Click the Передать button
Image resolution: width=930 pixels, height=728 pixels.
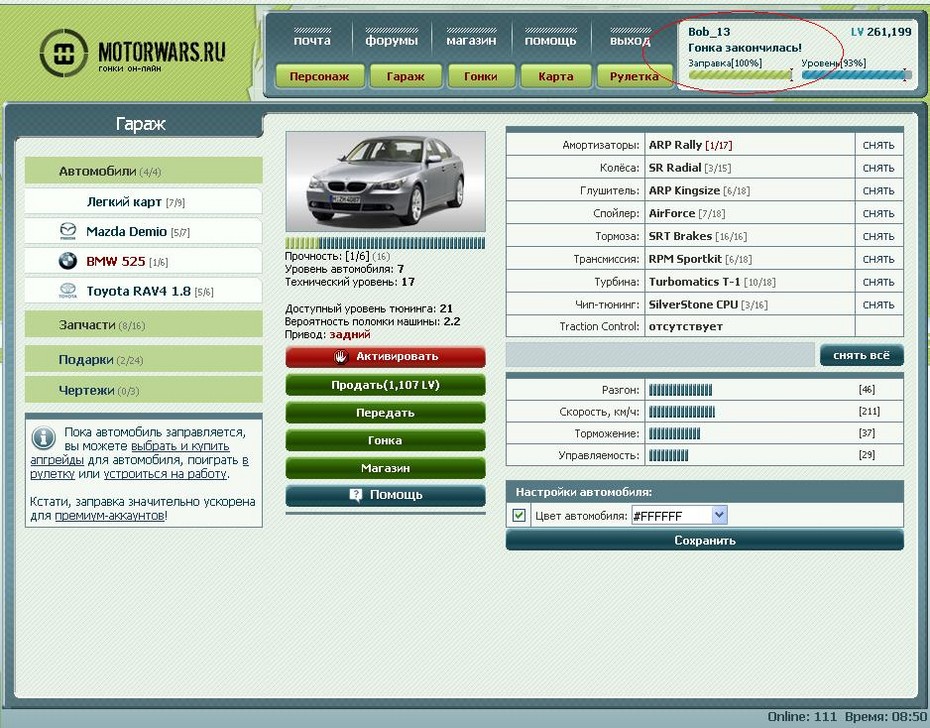(386, 413)
